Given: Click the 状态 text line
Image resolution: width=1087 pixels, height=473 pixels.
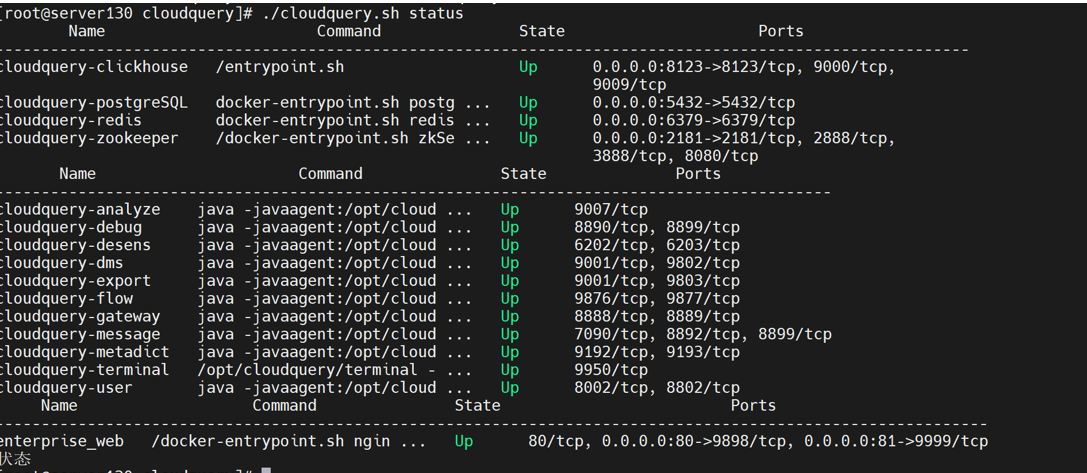Looking at the screenshot, I should pyautogui.click(x=15, y=459).
